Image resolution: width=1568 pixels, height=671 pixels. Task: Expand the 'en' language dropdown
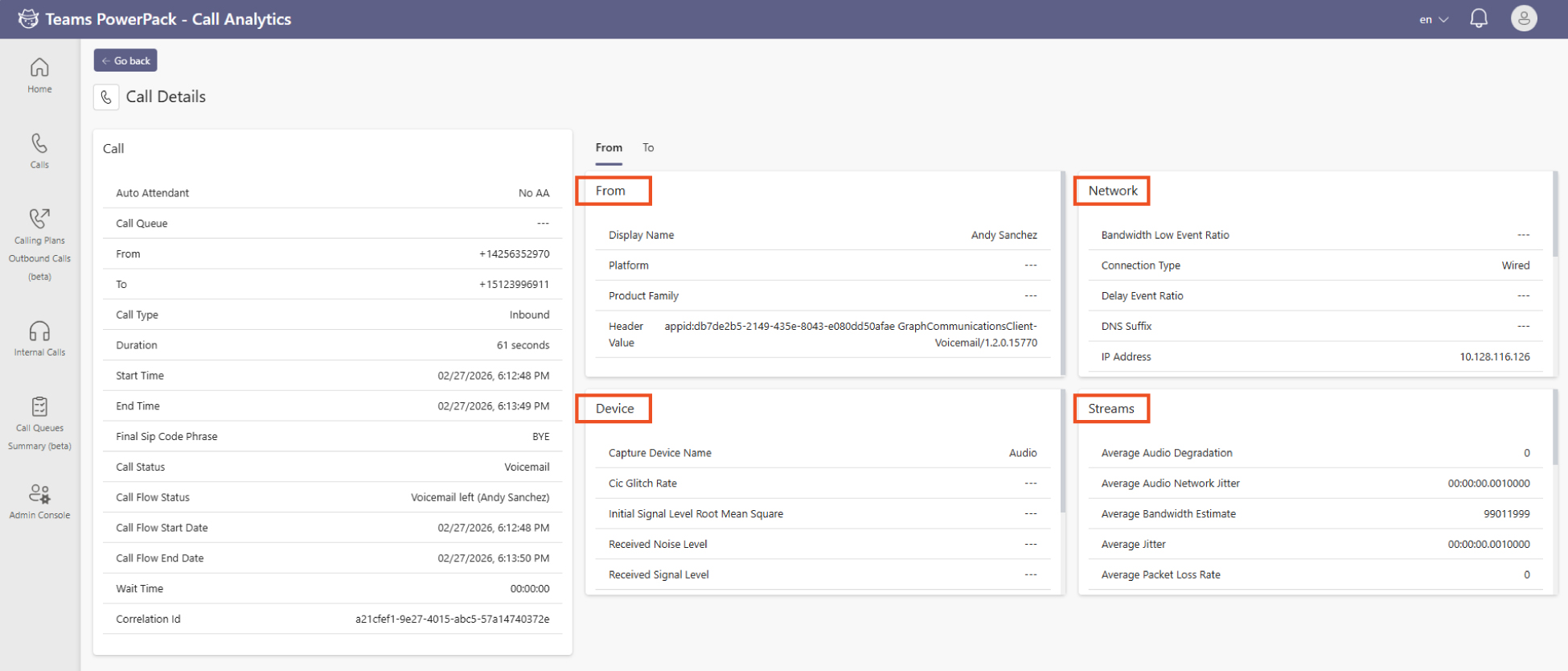coord(1434,19)
